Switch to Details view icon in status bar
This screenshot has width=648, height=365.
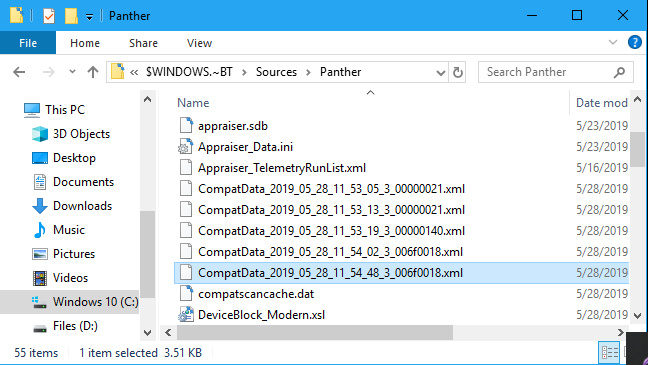609,353
